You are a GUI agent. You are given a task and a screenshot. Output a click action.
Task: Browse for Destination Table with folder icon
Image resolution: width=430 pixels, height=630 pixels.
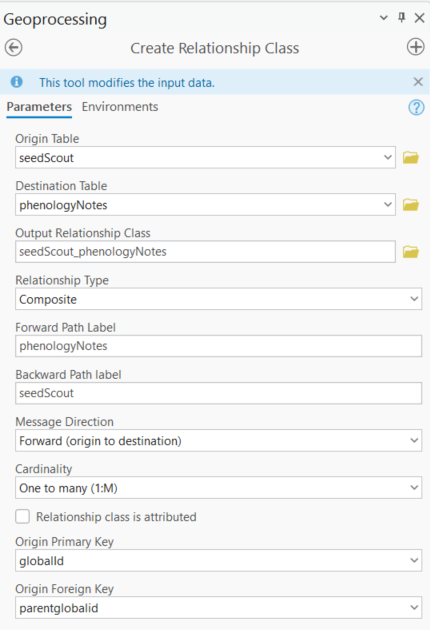(411, 205)
